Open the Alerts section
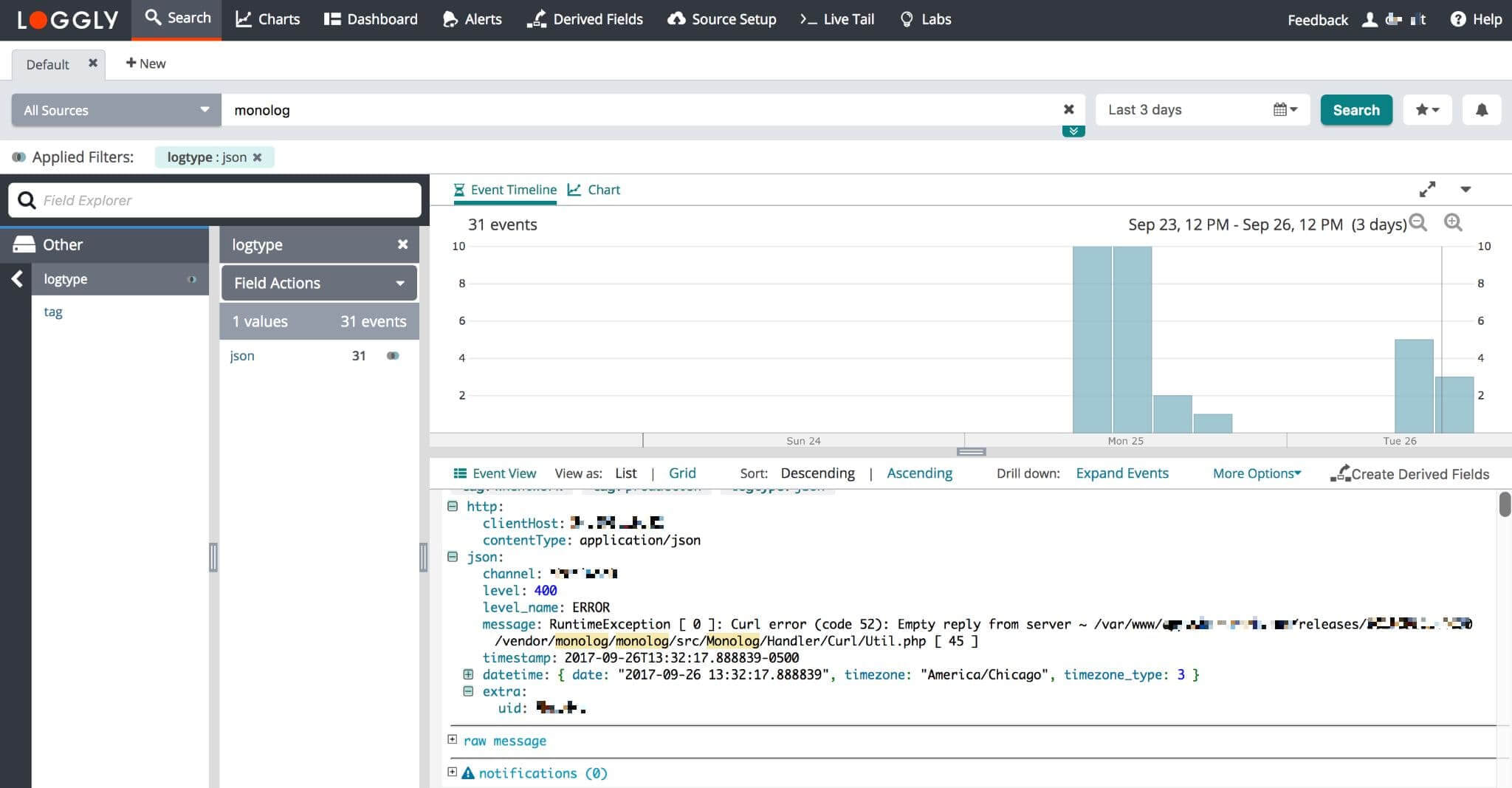This screenshot has width=1512, height=788. pos(472,18)
